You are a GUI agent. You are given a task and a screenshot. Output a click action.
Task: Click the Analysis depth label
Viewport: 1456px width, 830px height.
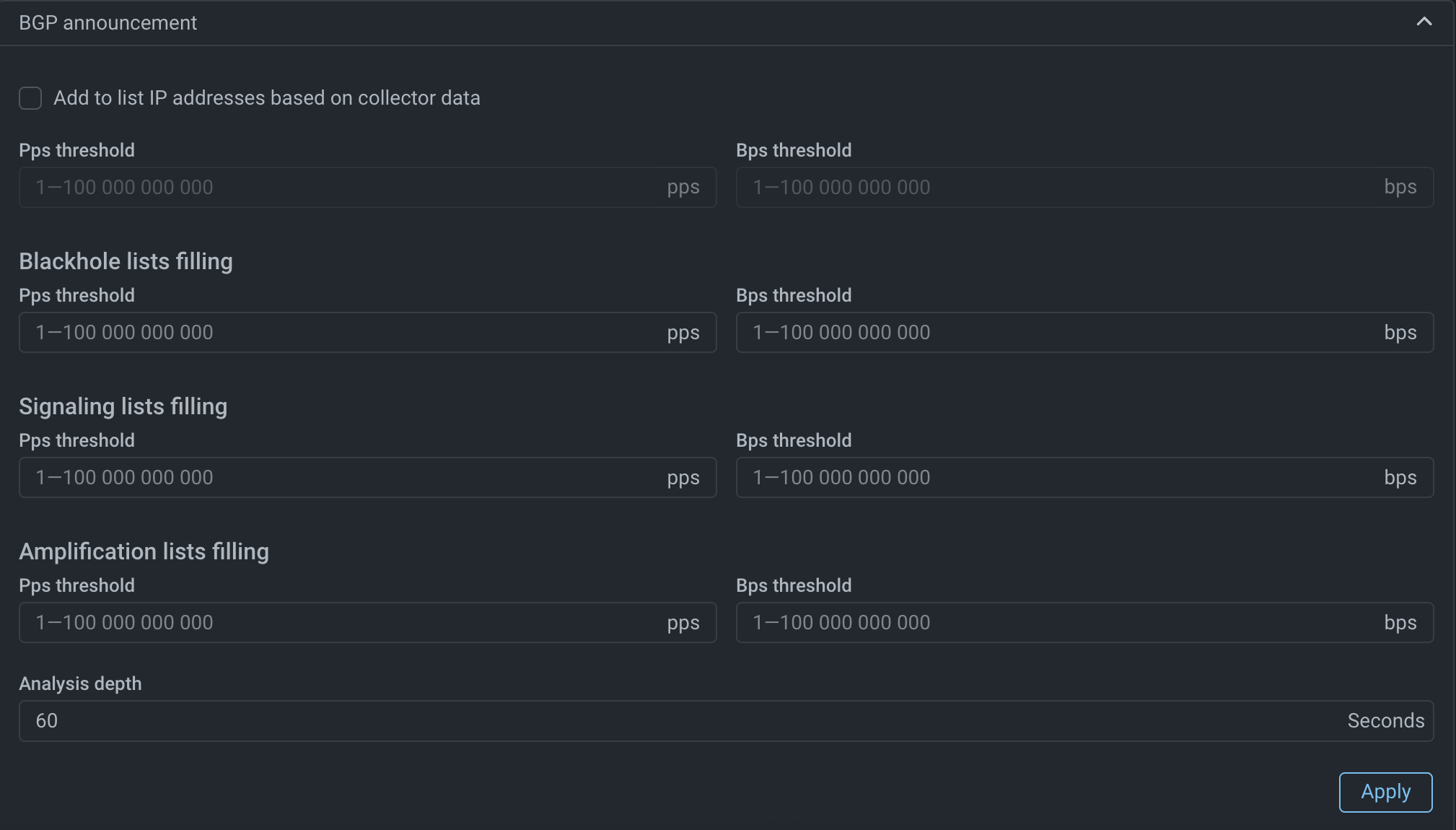pos(80,683)
